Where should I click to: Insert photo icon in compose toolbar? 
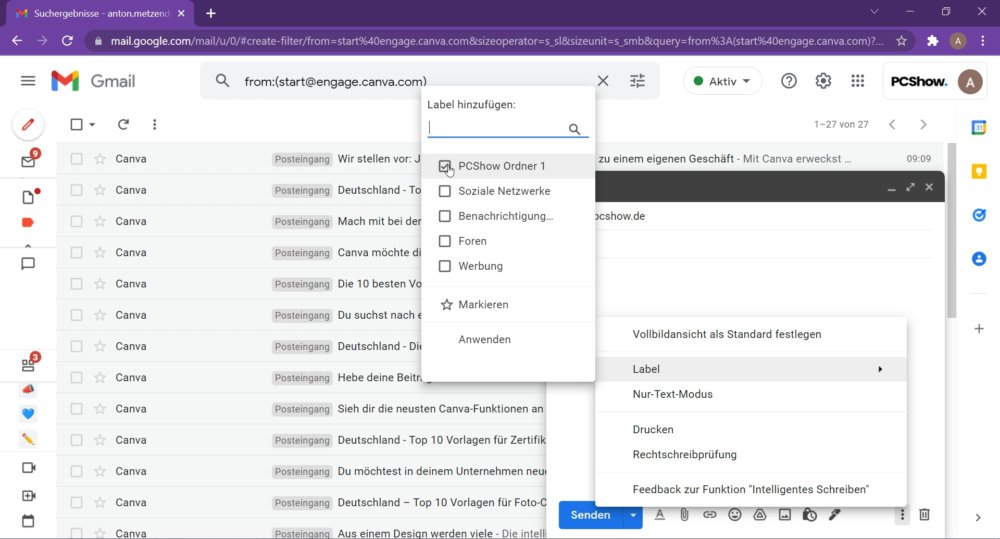tap(784, 515)
